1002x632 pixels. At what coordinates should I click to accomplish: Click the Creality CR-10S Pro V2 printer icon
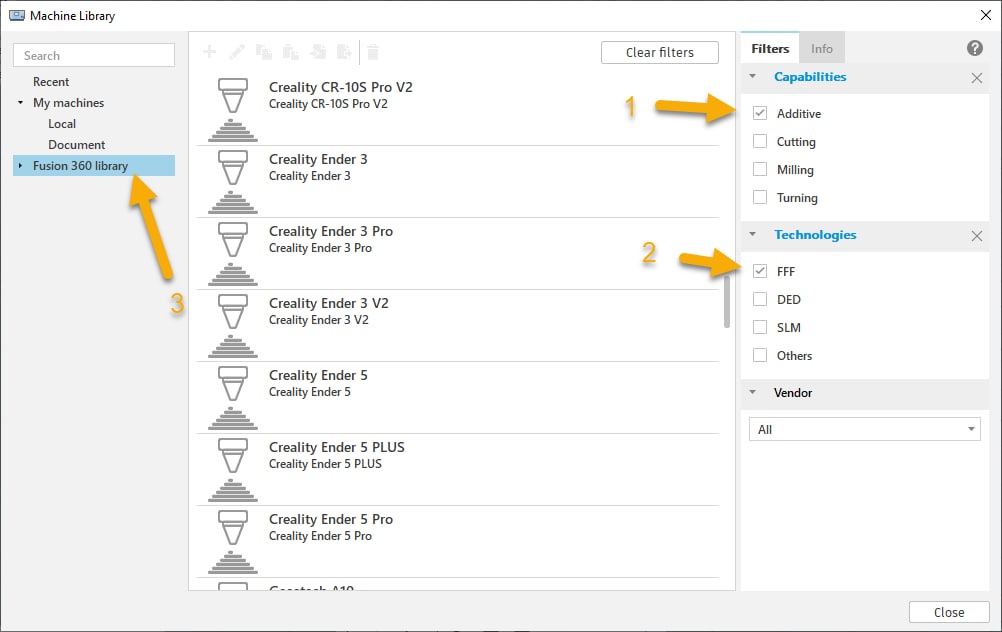233,109
